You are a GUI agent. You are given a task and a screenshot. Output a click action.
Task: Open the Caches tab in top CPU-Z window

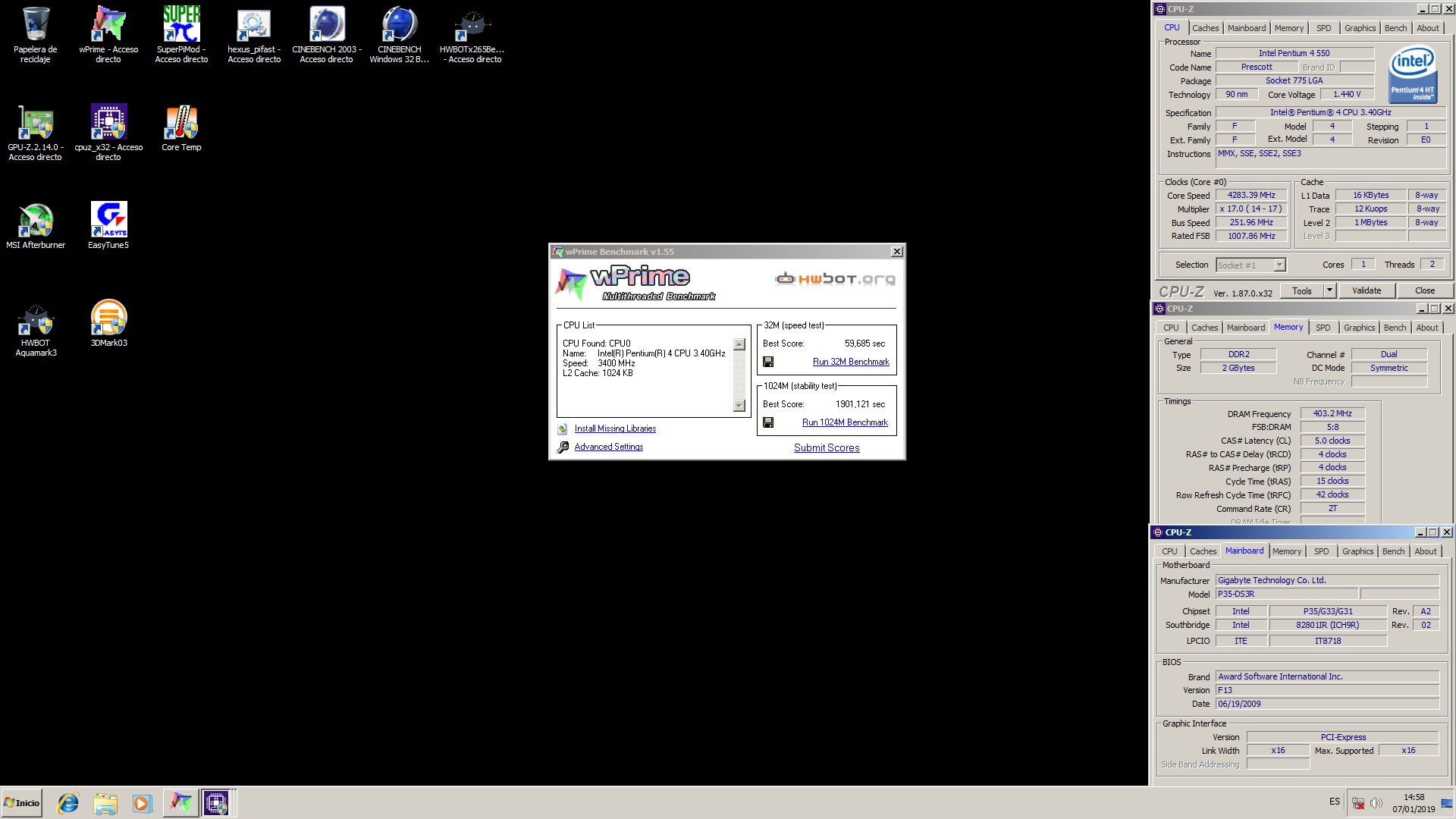[1205, 28]
